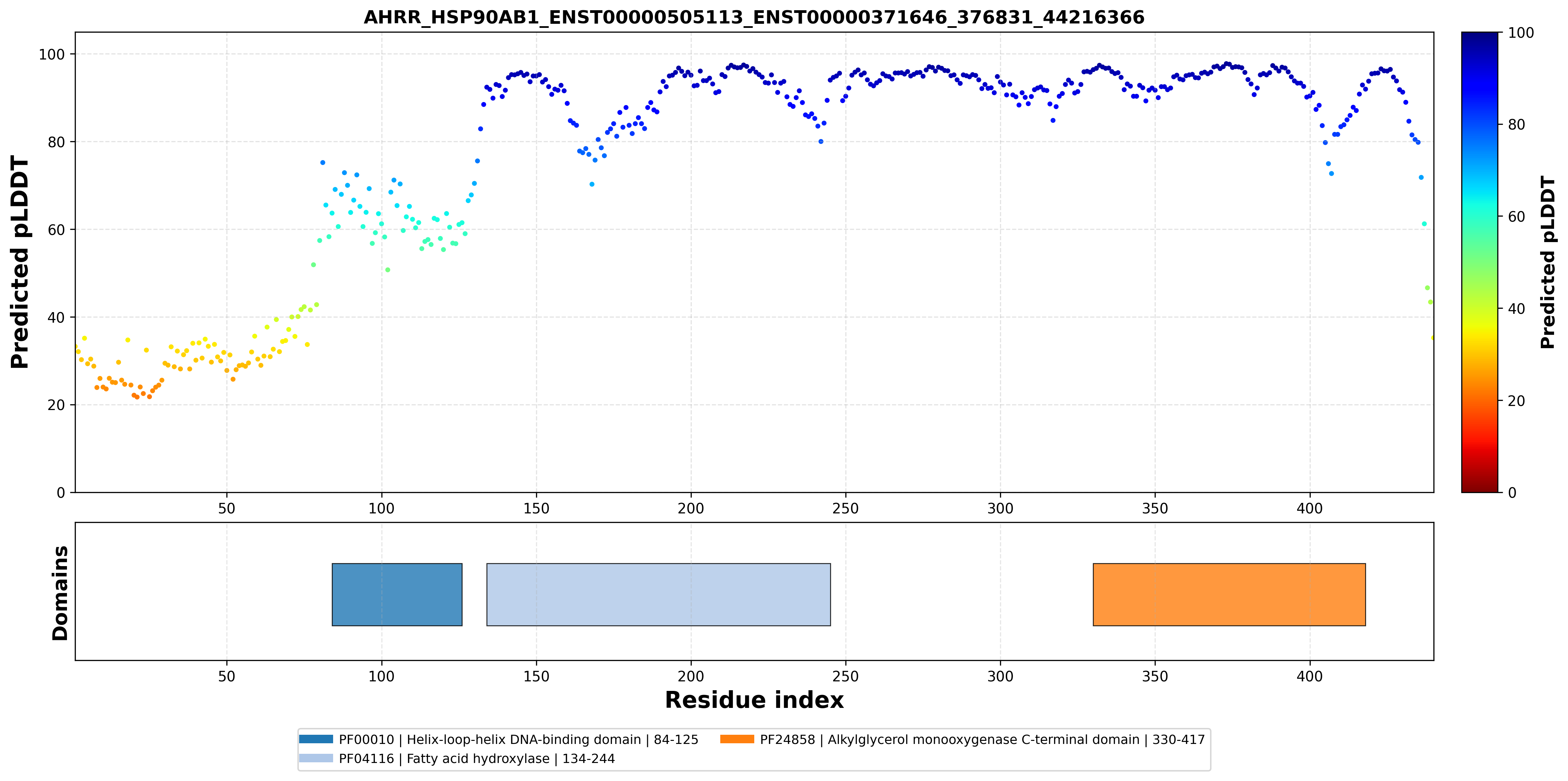Click the 'Predicted pLDDT' y-axis label
The image size is (1568, 781).
click(x=20, y=262)
